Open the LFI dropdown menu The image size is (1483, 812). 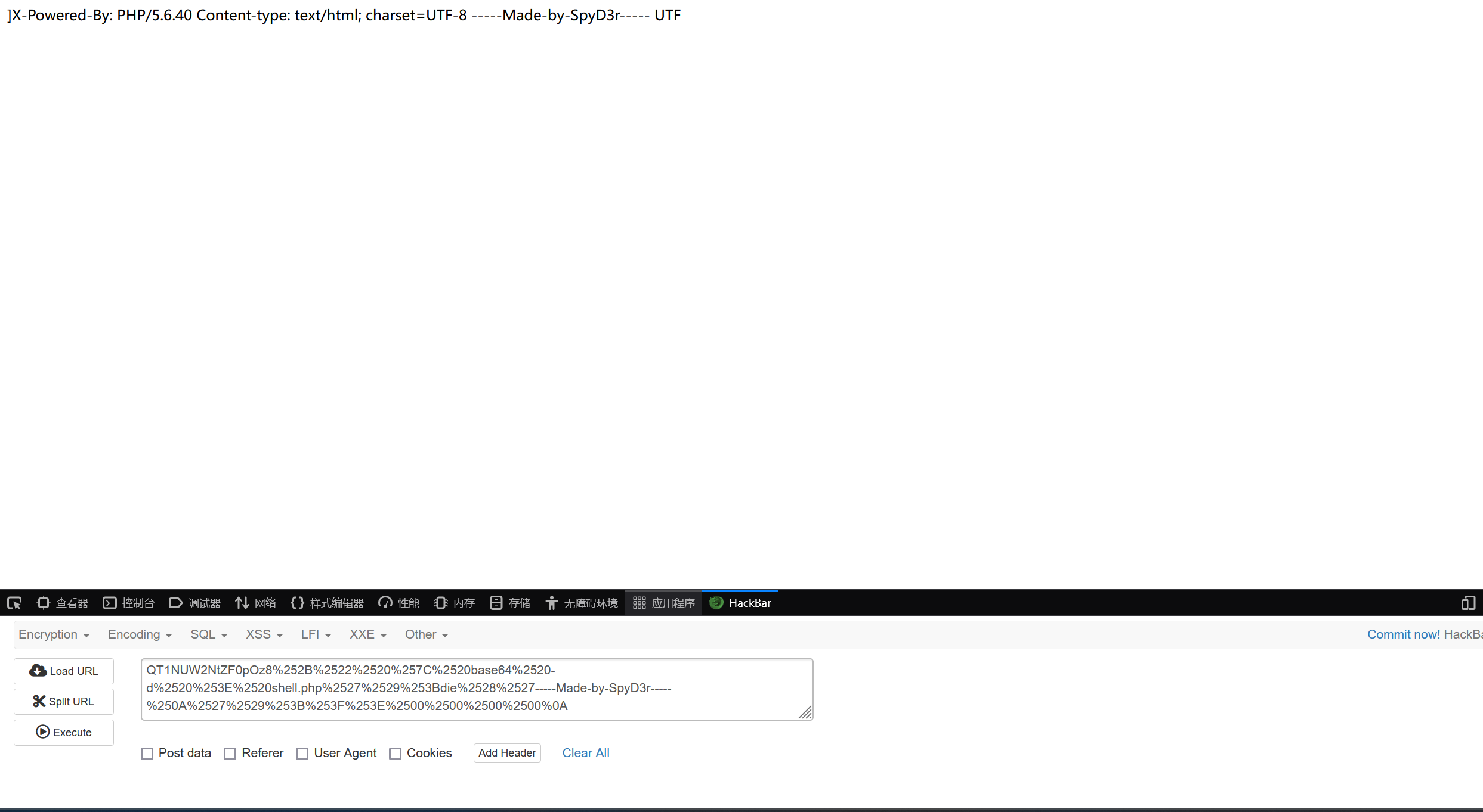pyautogui.click(x=316, y=634)
